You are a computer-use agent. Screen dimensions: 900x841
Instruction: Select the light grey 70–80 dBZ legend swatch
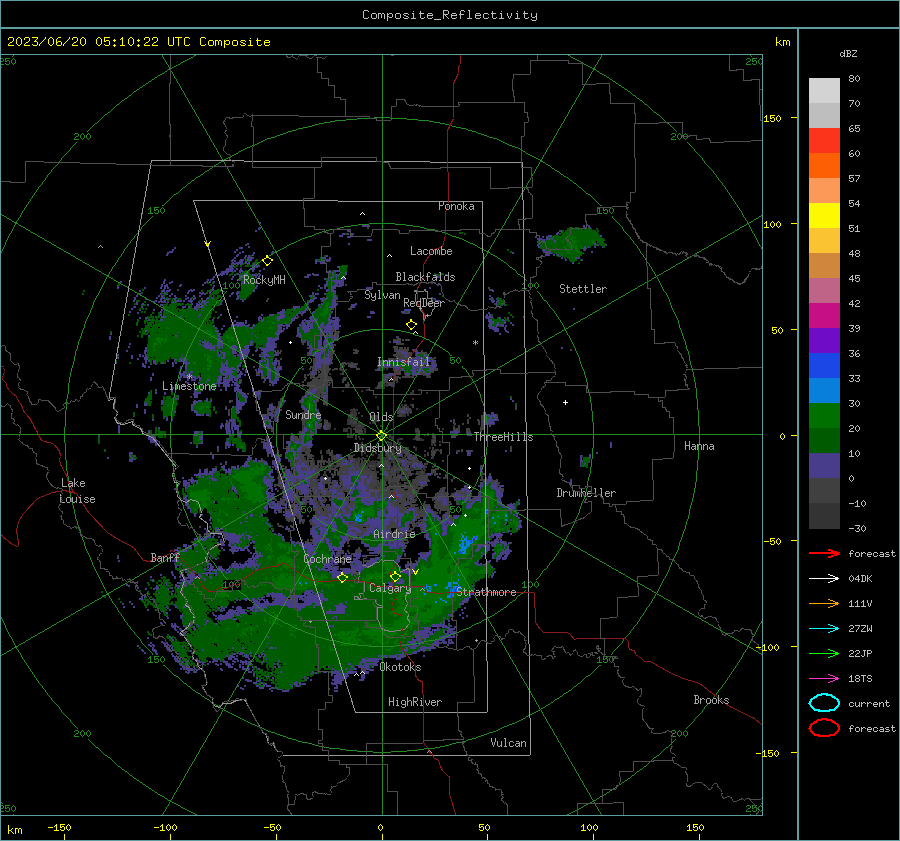(824, 91)
